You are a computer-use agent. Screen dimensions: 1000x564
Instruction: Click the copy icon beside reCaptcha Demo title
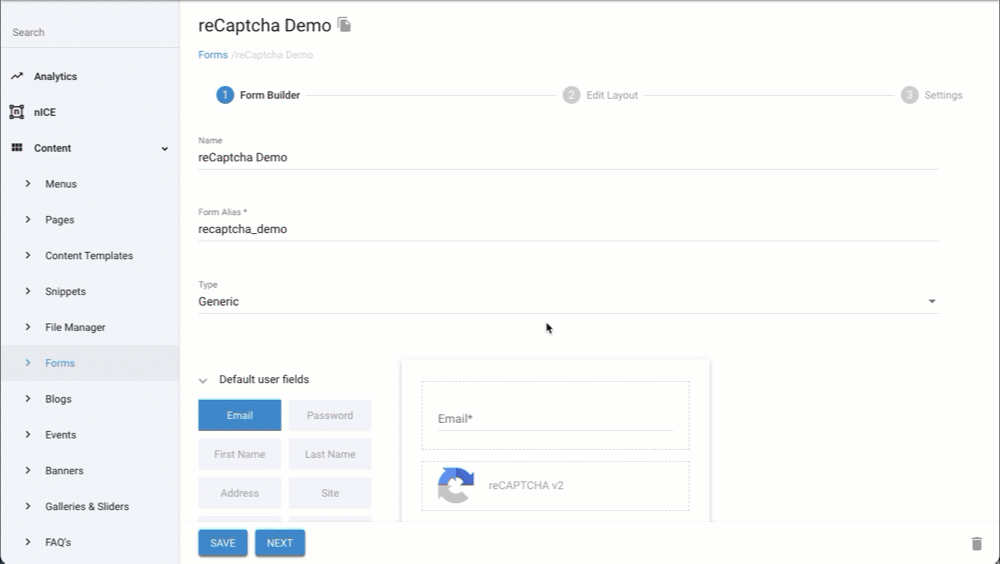[344, 25]
